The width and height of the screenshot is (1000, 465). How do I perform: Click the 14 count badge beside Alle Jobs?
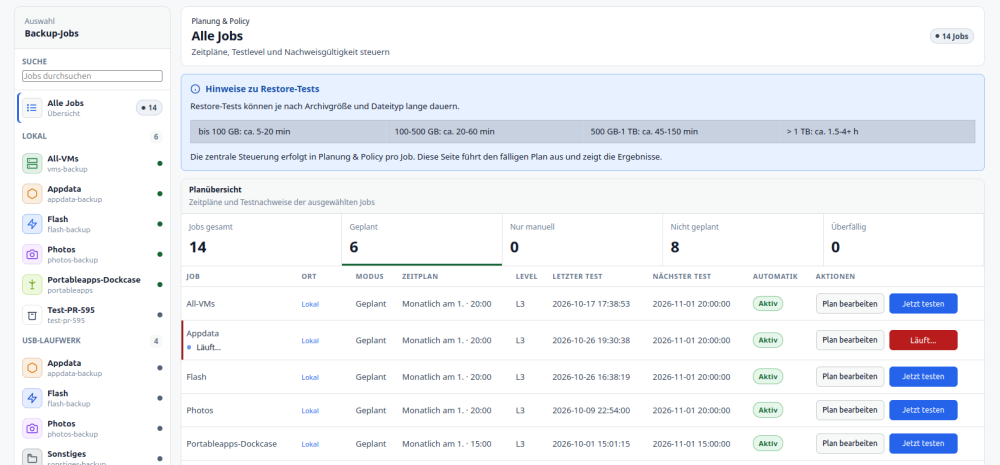(149, 108)
